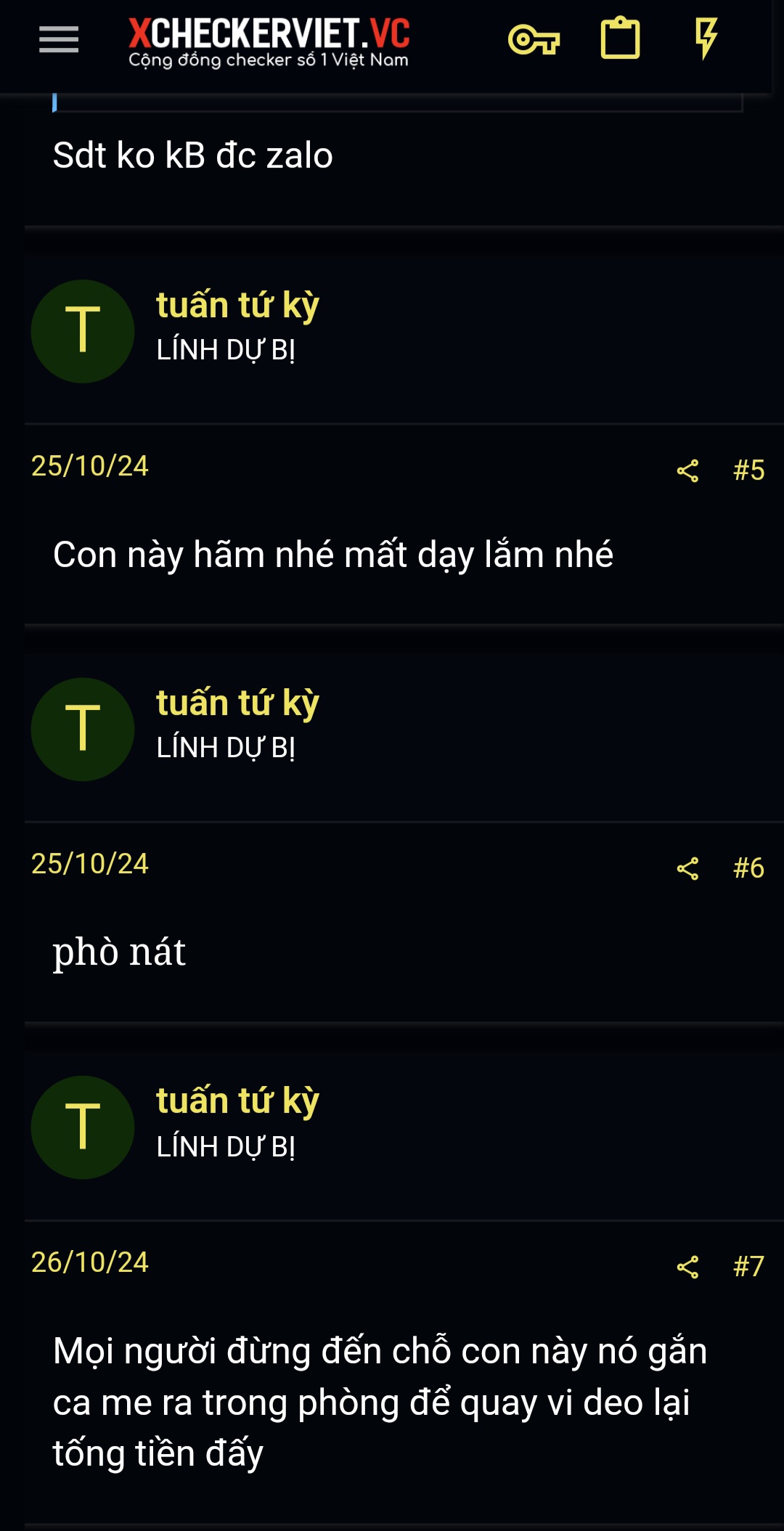This screenshot has width=784, height=1531.
Task: Open permalink #5 of the post
Action: tap(748, 470)
